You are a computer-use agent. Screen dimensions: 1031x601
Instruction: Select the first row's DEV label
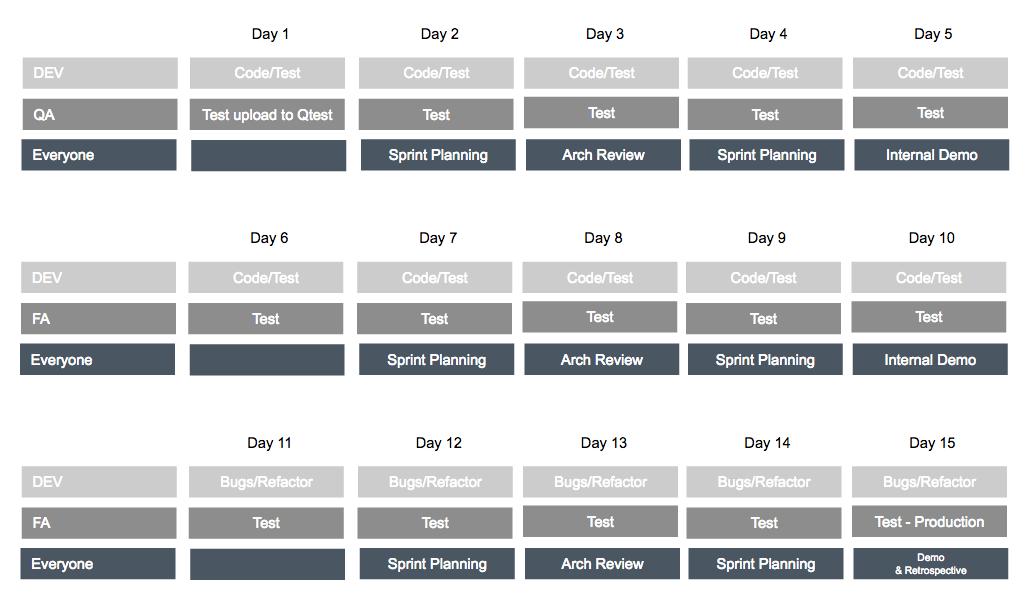tap(100, 73)
